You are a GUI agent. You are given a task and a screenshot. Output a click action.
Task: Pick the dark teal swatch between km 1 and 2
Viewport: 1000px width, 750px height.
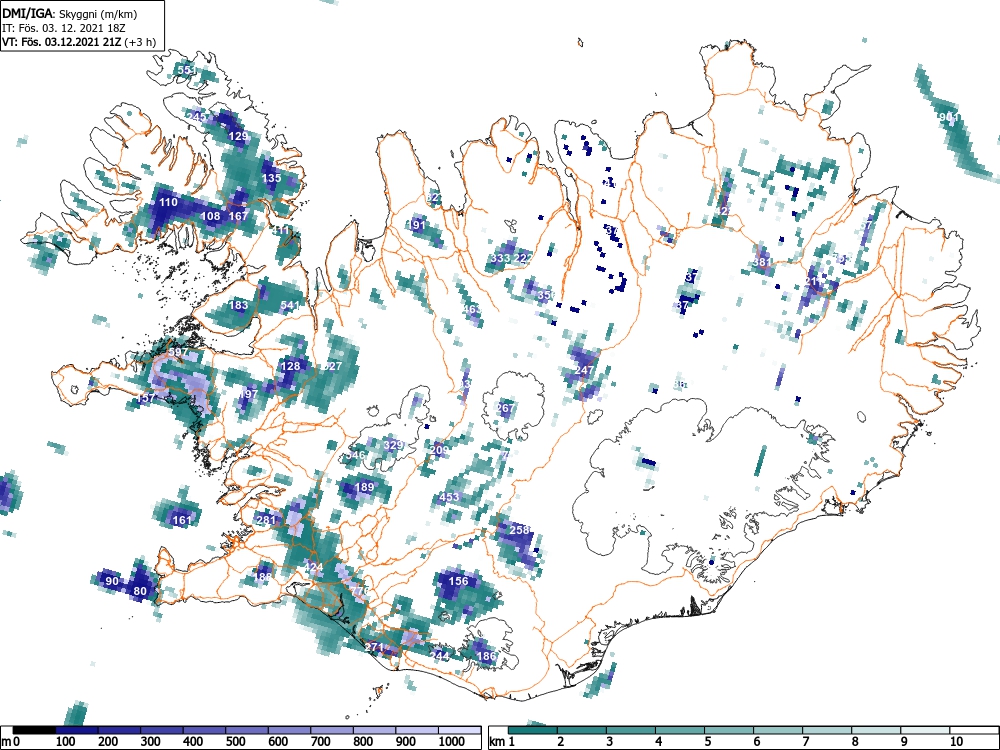click(534, 730)
